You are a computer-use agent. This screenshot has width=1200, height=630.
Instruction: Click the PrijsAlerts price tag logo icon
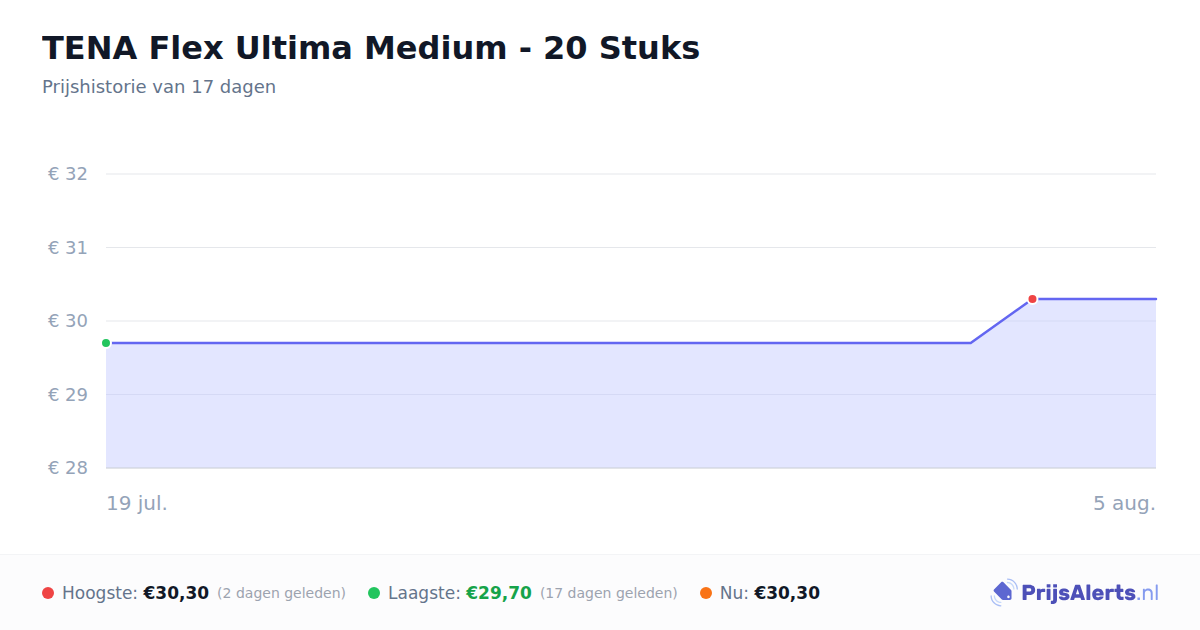coord(1003,593)
